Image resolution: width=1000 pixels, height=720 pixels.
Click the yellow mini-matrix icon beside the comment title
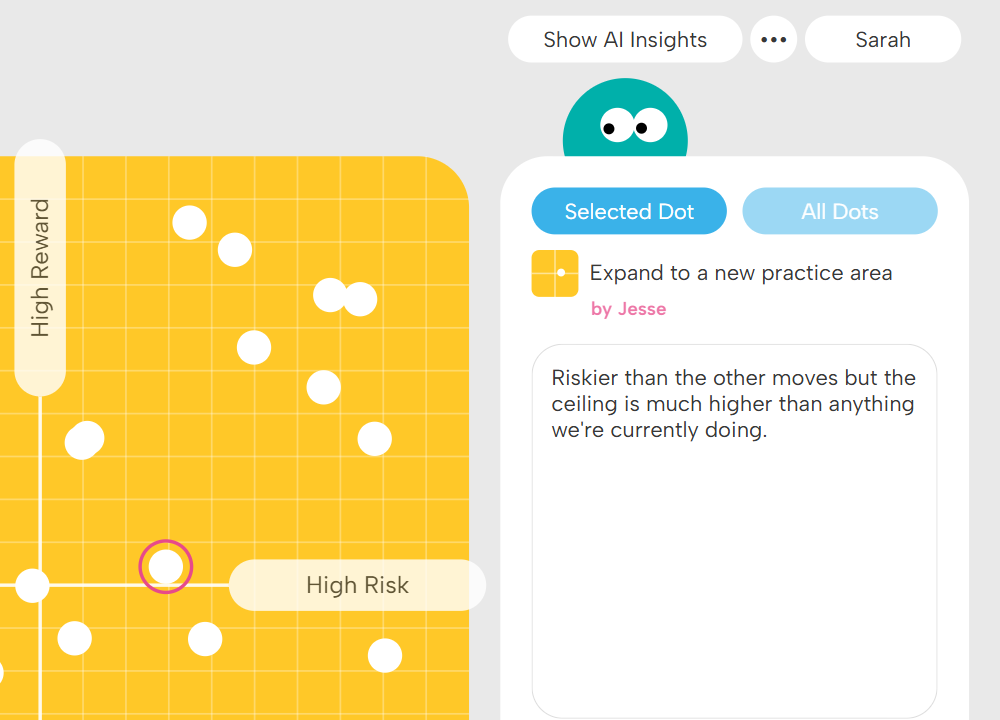(x=555, y=273)
